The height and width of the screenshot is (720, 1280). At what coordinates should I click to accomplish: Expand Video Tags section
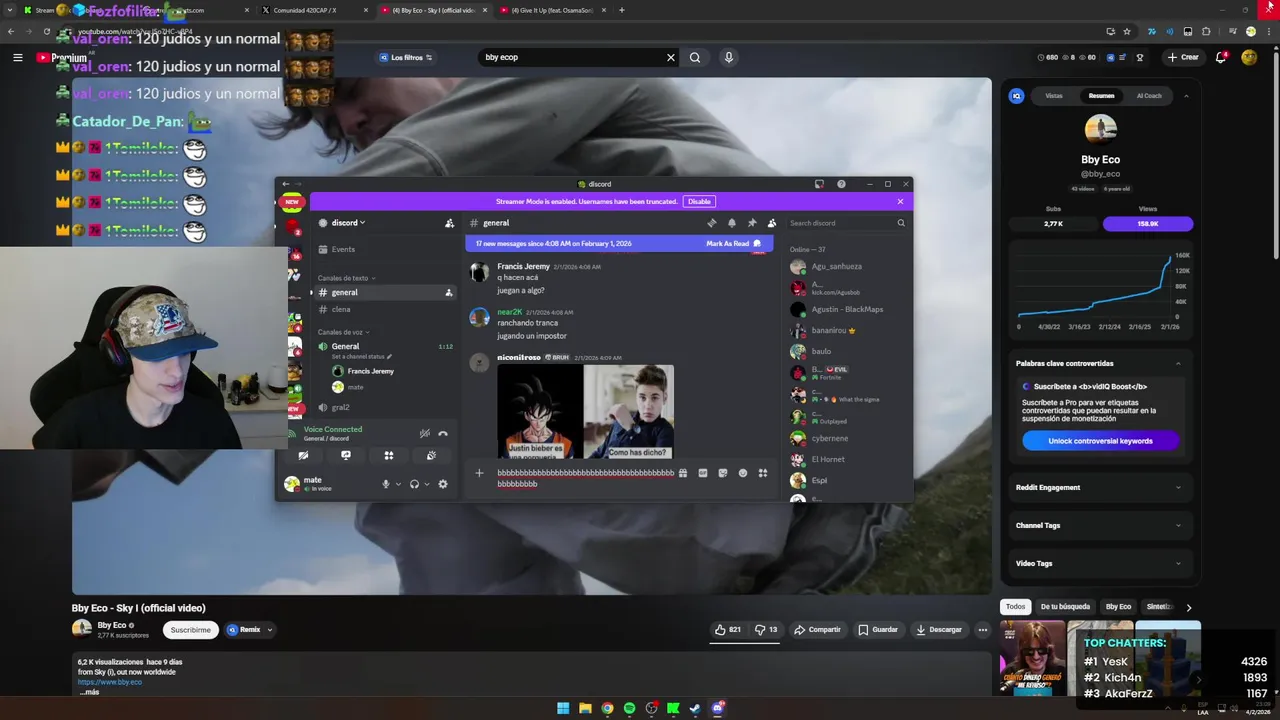pyautogui.click(x=1100, y=563)
